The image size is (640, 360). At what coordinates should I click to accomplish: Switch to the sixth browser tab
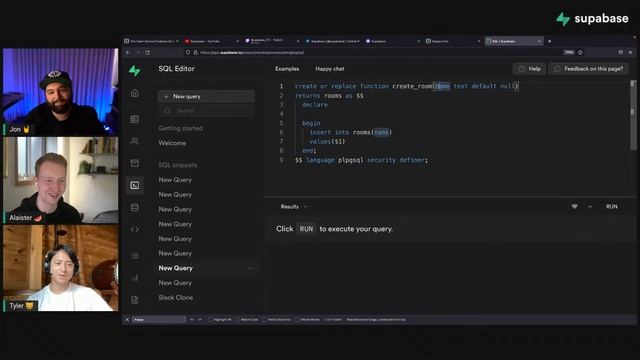[x=453, y=41]
